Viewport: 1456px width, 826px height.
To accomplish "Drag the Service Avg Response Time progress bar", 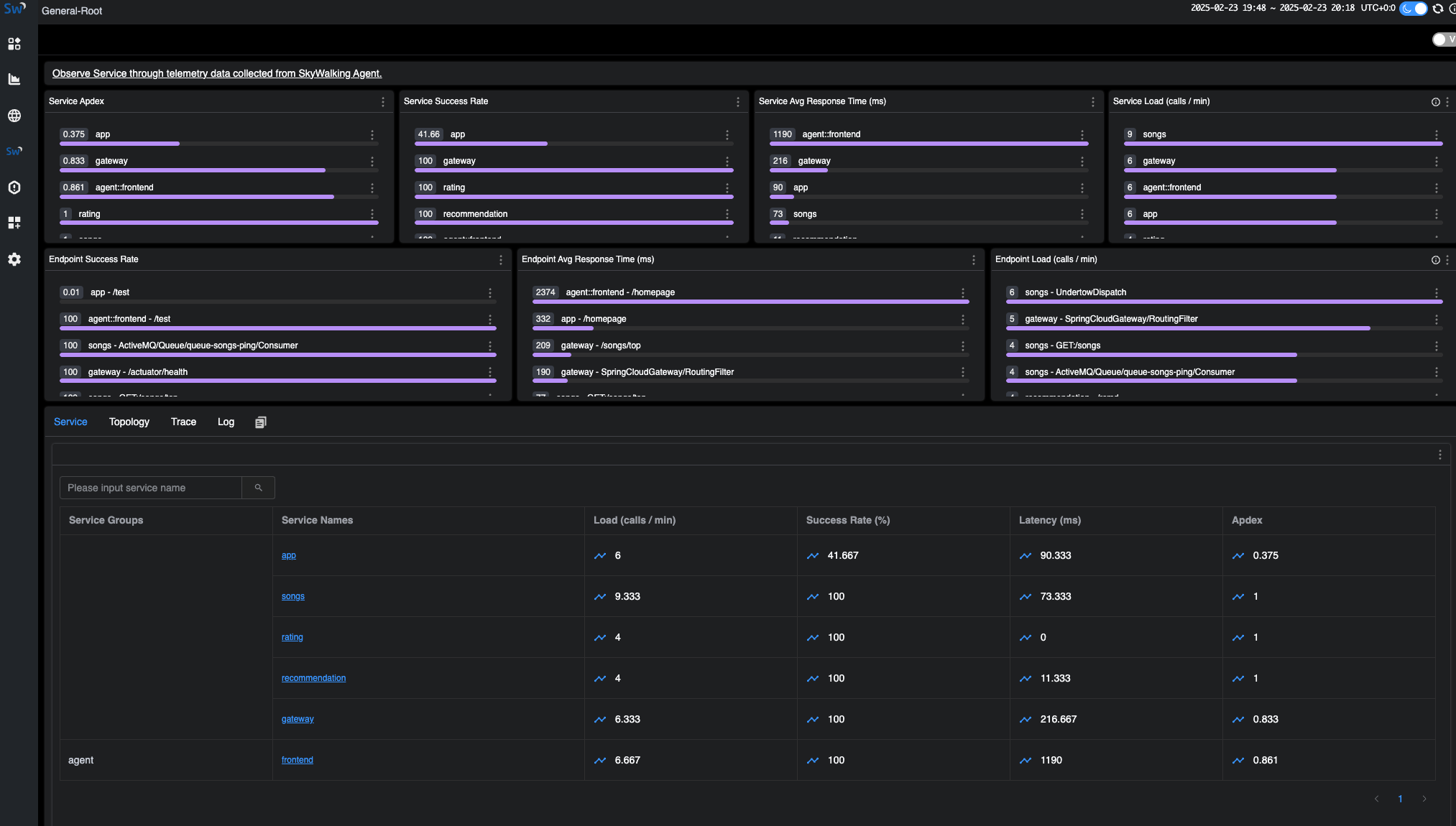I will click(928, 143).
